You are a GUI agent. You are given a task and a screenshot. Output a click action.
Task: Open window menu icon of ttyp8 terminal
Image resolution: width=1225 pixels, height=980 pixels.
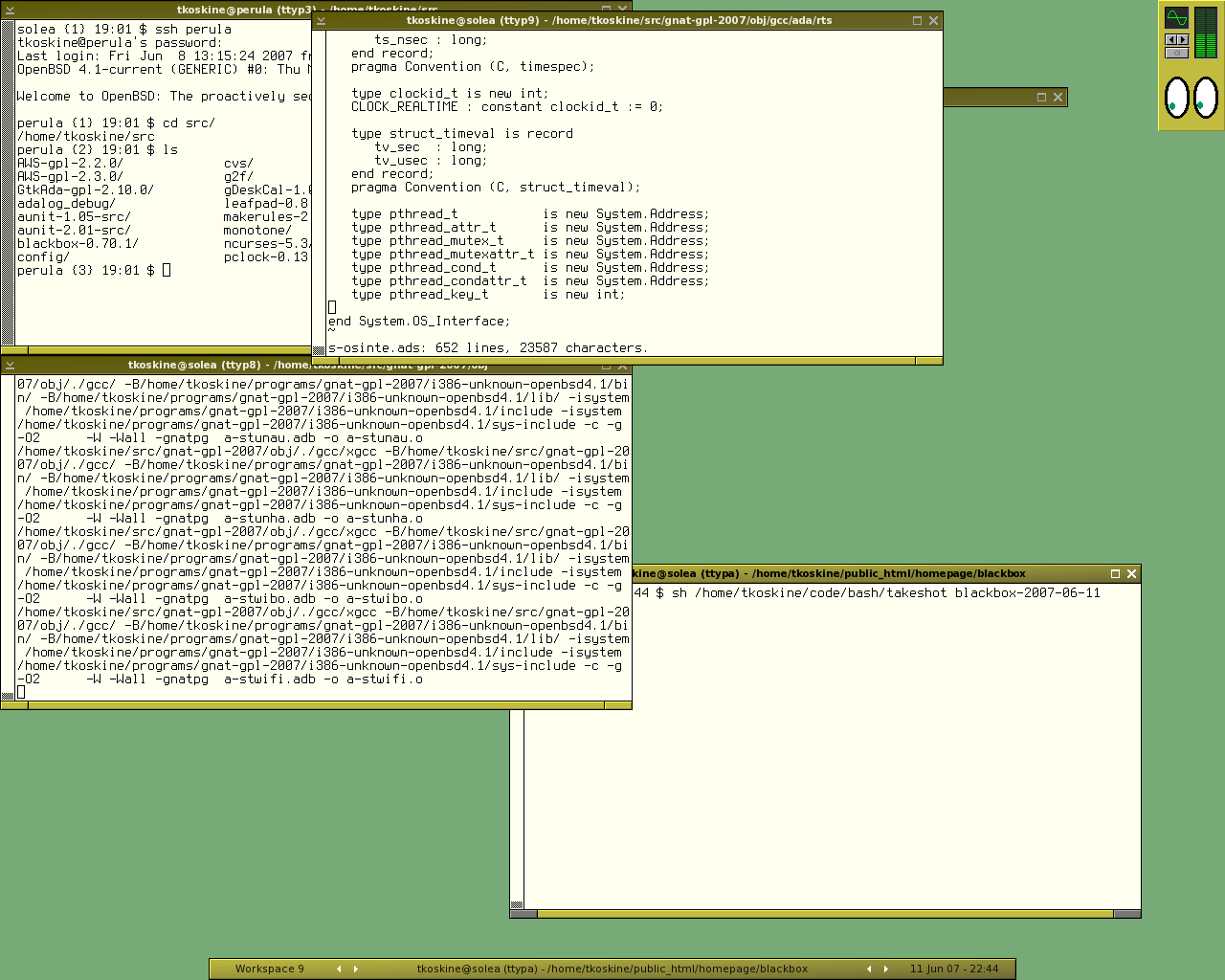pyautogui.click(x=10, y=365)
